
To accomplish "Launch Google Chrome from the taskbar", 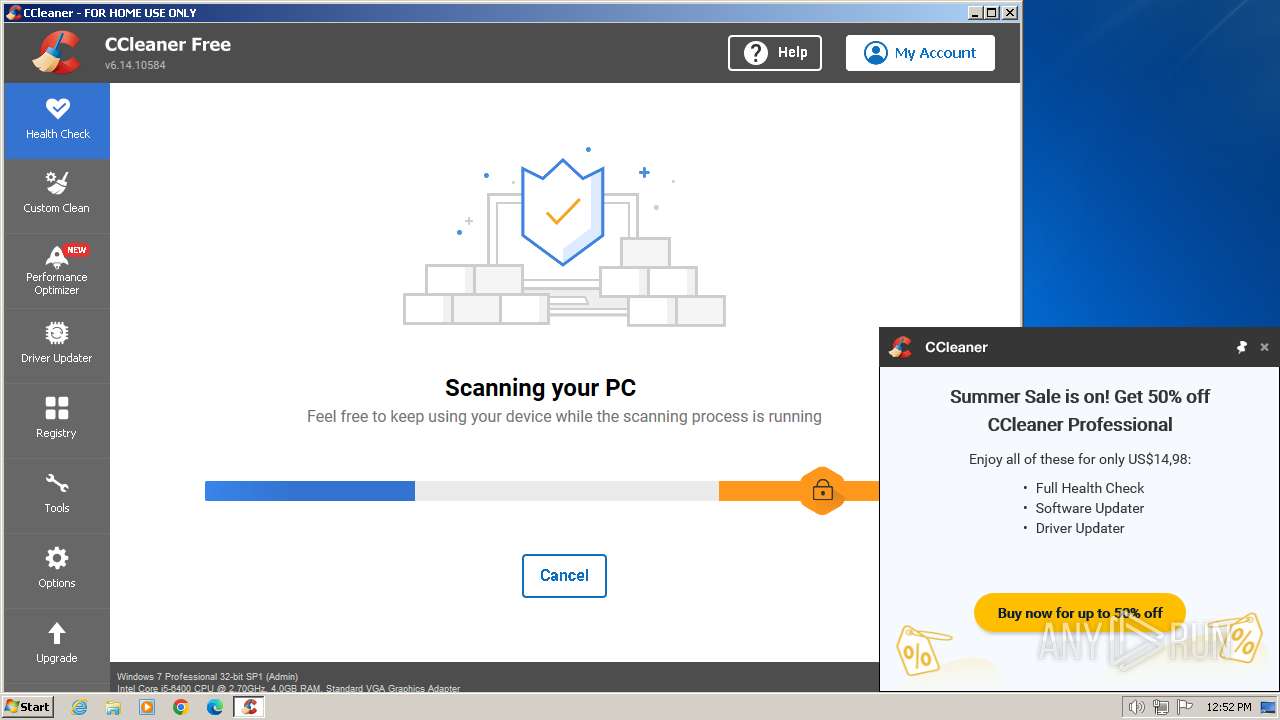I will coord(181,707).
